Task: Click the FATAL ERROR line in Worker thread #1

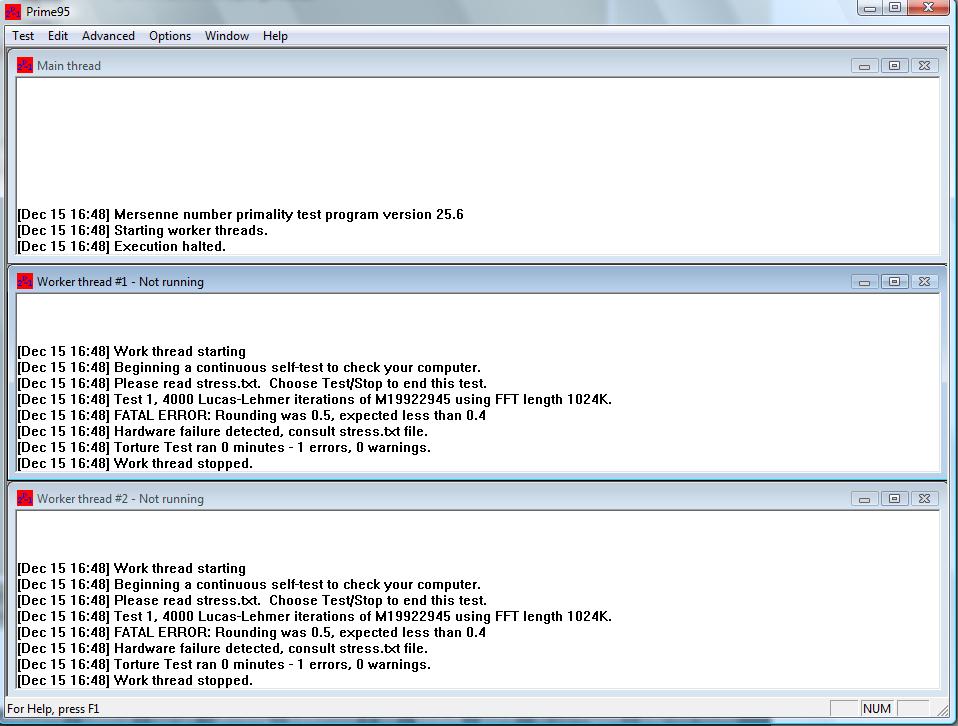Action: point(251,415)
